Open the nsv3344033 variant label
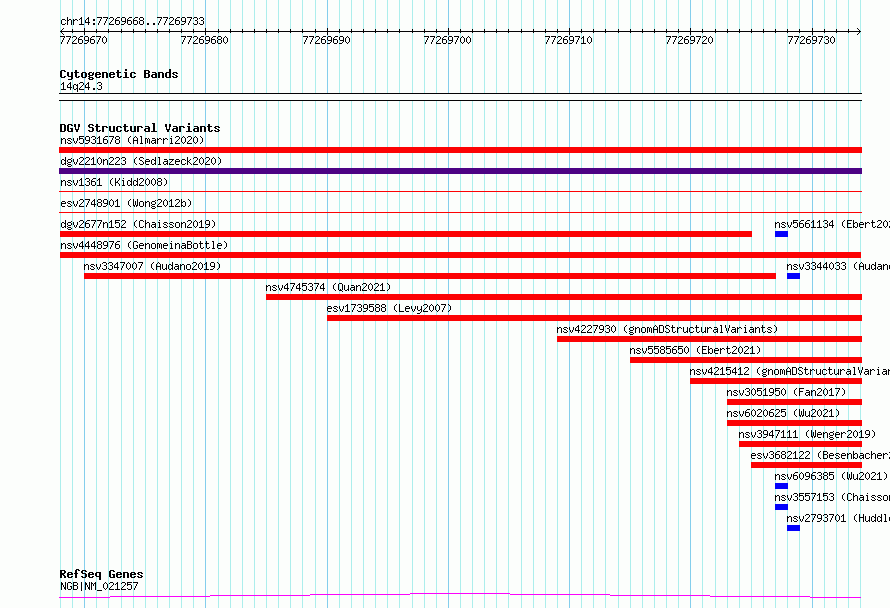Image resolution: width=890 pixels, height=608 pixels. 838,266
